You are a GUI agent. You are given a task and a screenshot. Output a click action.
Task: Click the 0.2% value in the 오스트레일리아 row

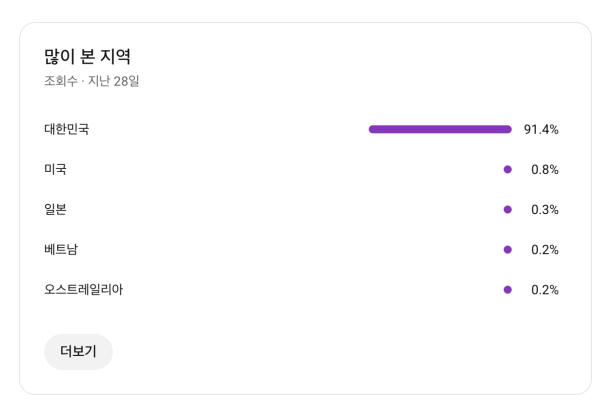tap(545, 289)
